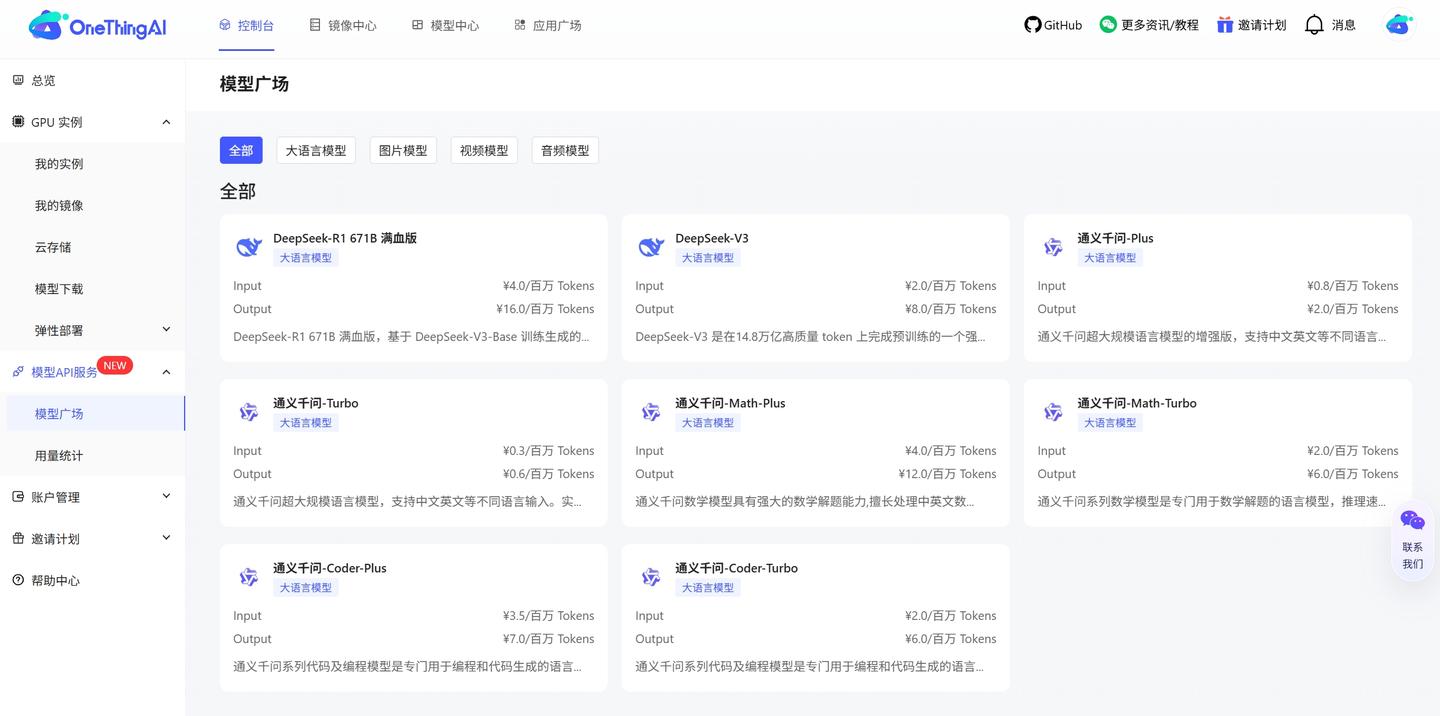Open the GitHub icon in the top bar

click(x=1052, y=24)
